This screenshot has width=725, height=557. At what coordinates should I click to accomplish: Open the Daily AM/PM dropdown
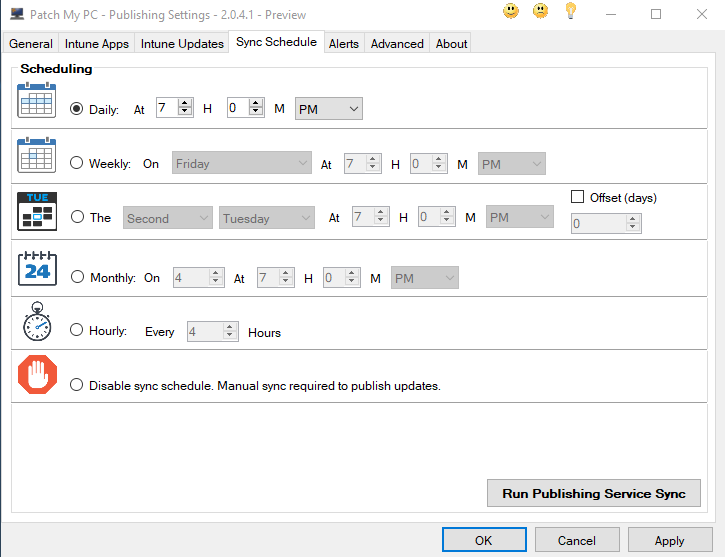[x=329, y=109]
